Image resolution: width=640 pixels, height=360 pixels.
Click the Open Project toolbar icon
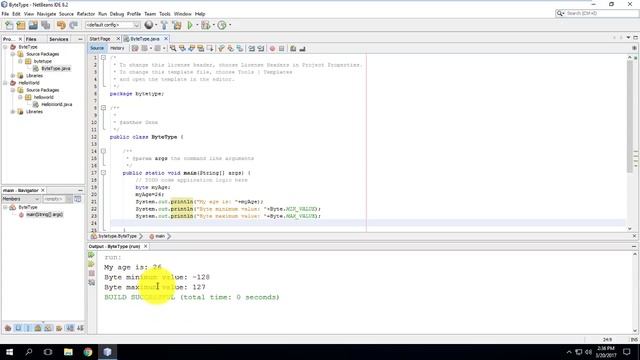click(x=33, y=25)
